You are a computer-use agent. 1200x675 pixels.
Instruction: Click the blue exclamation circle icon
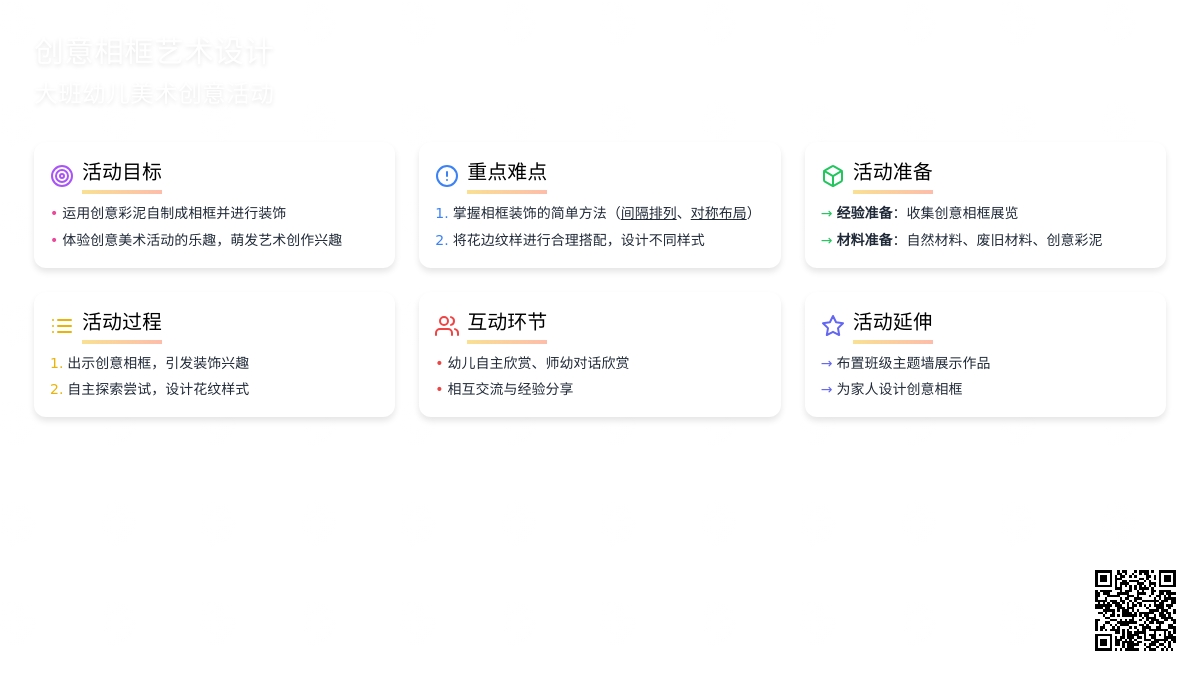[x=447, y=176]
